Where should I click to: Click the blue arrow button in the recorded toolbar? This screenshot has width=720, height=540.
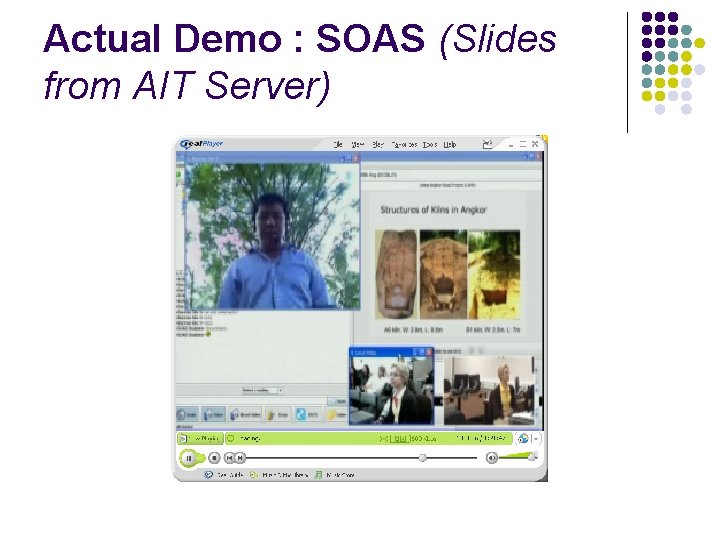307,415
